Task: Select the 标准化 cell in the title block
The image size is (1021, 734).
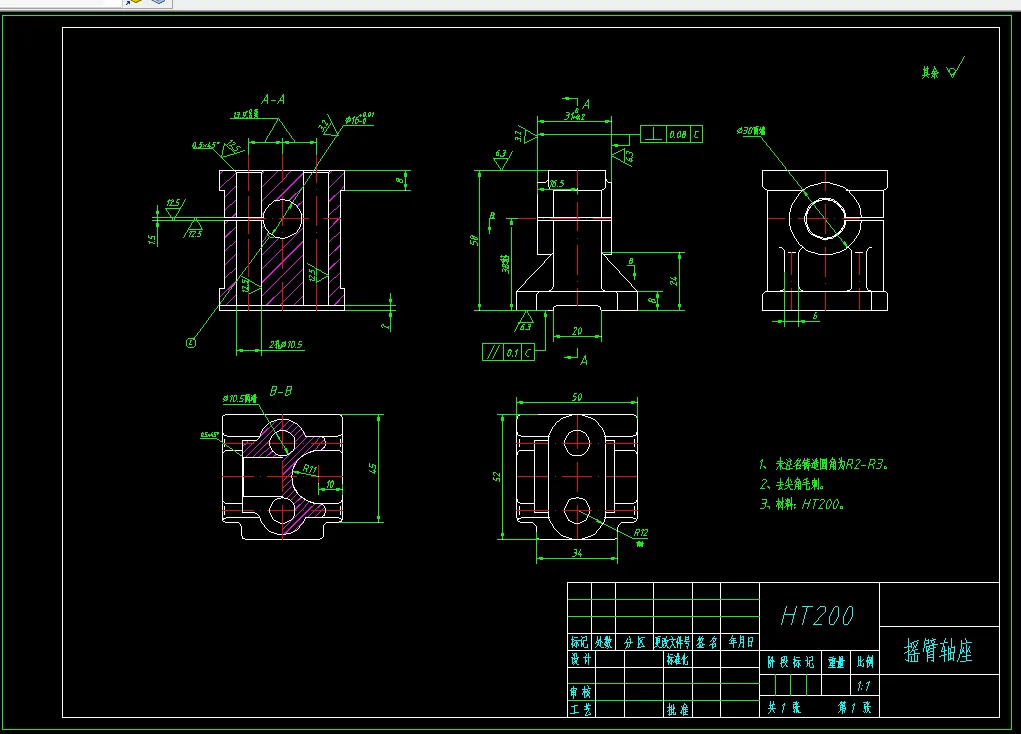Action: [x=677, y=659]
